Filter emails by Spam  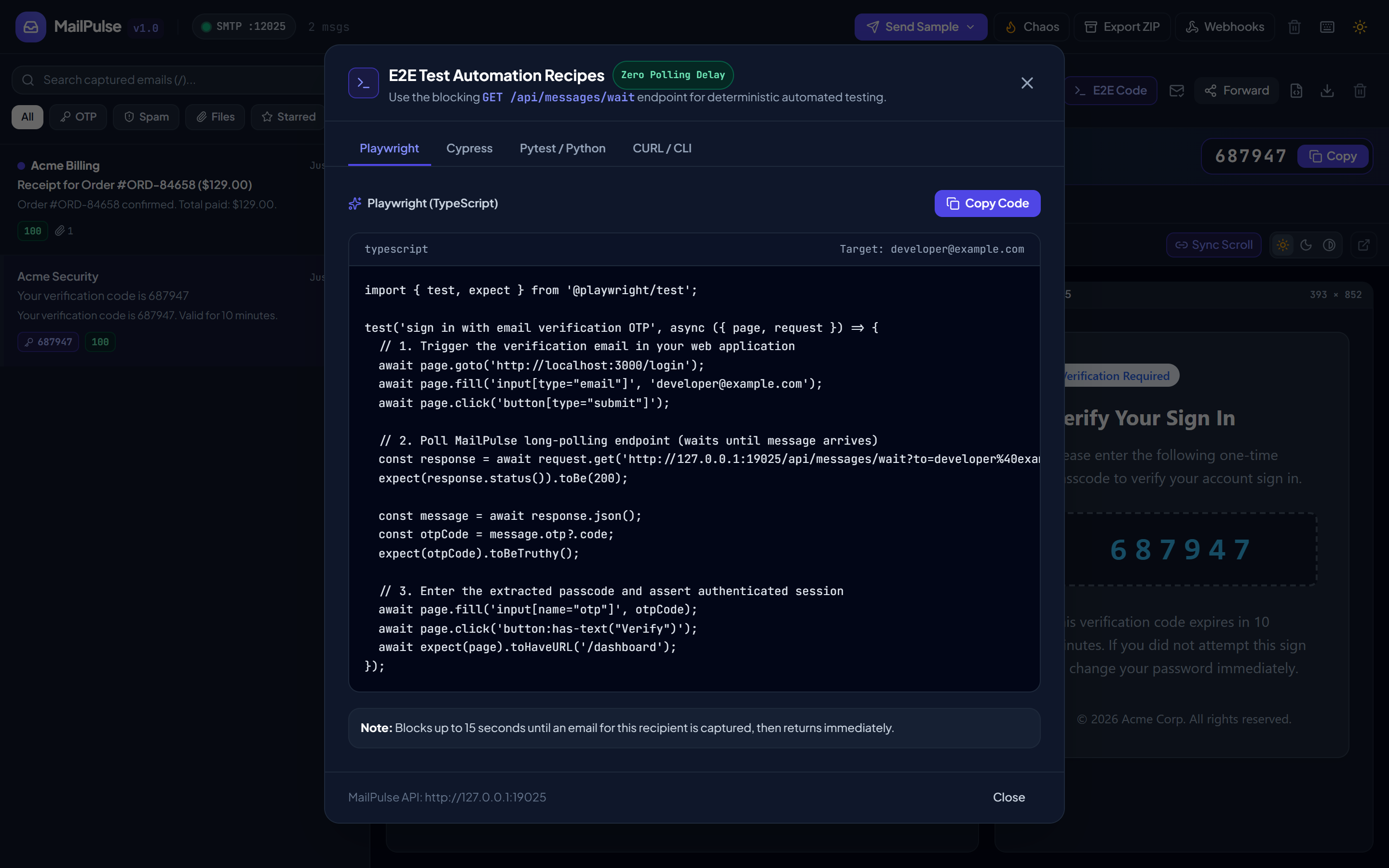[x=146, y=117]
